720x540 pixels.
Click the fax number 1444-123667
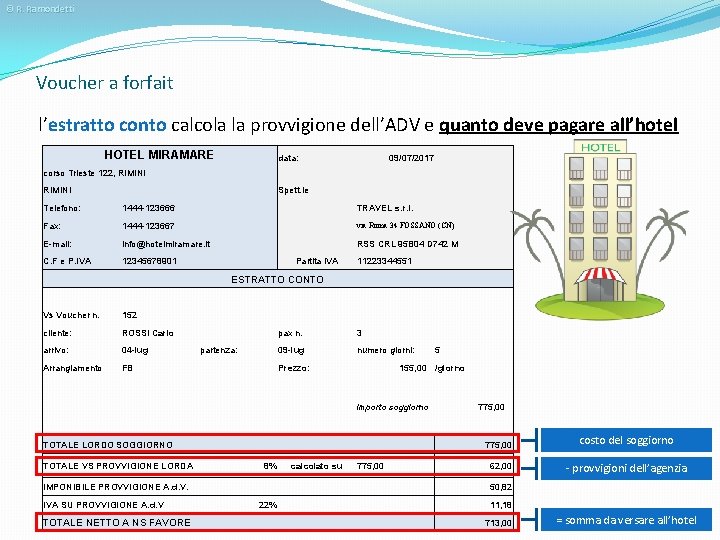coord(148,226)
